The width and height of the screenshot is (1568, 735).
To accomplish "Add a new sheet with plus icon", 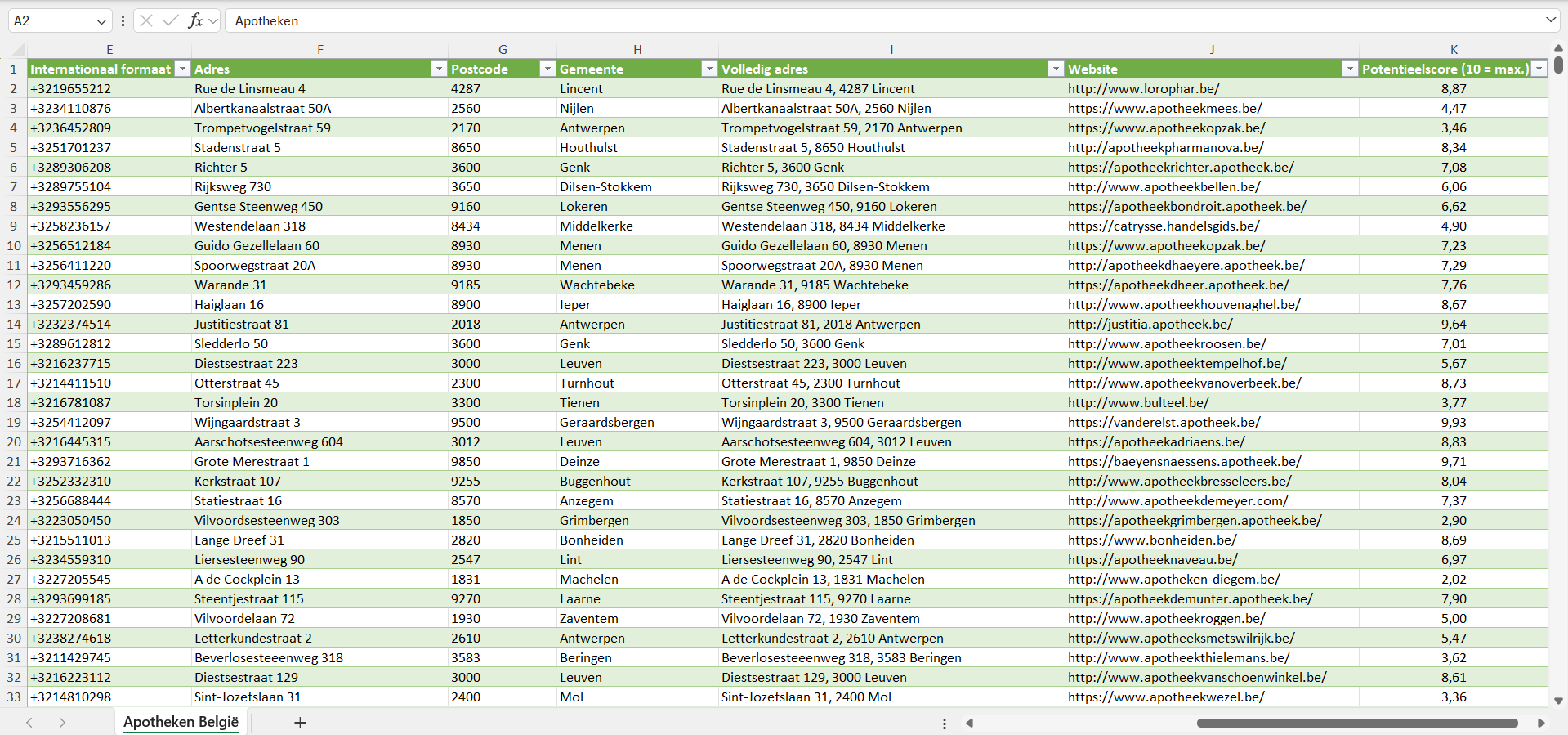I will point(300,723).
